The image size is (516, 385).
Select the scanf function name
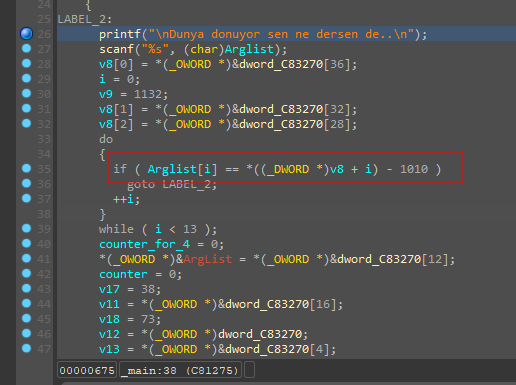[116, 49]
